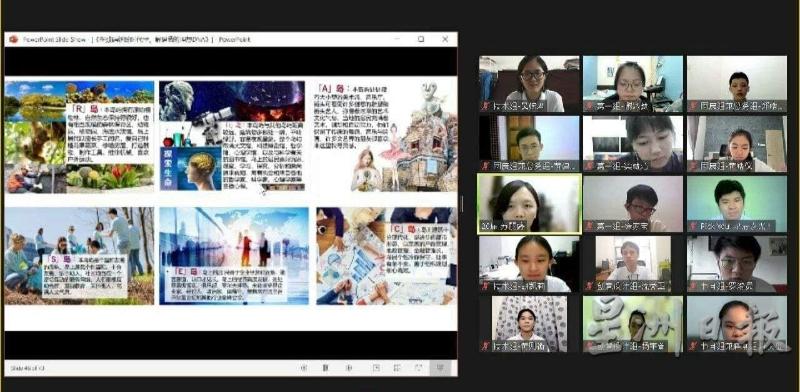
Task: Go to previous slide in status bar
Action: (x=304, y=368)
